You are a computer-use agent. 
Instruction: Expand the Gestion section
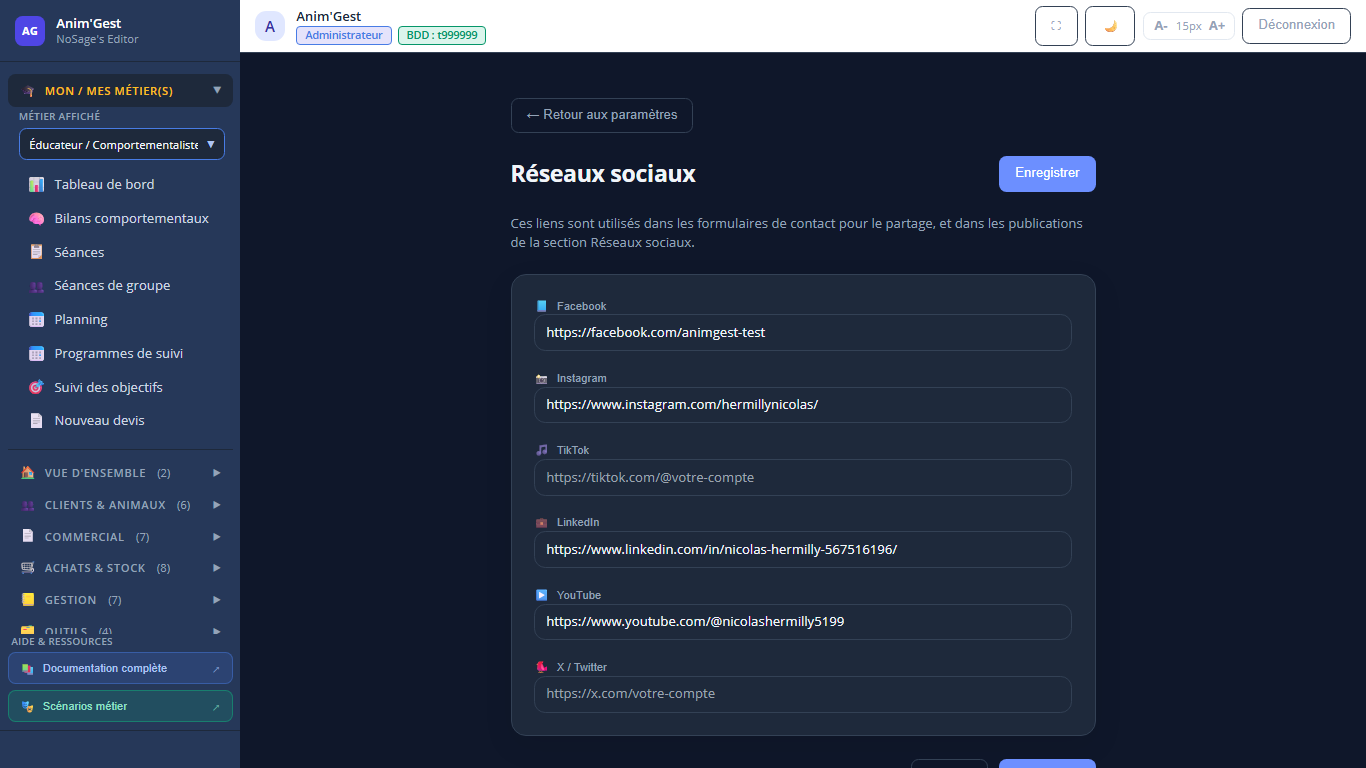click(120, 600)
